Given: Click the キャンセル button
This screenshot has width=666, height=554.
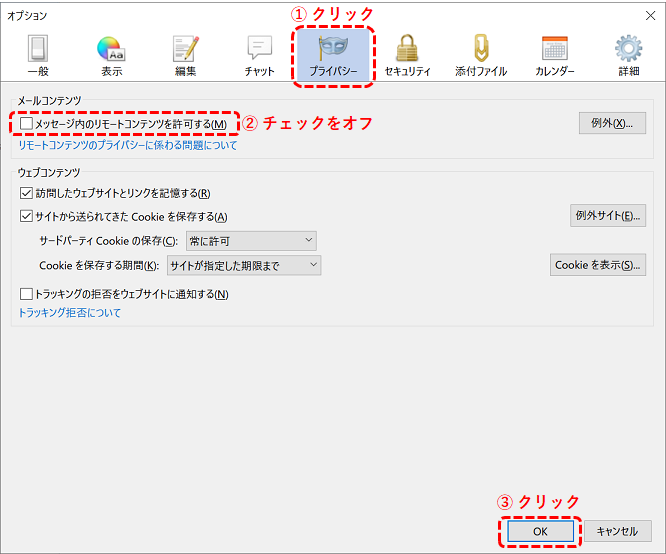Looking at the screenshot, I should tap(618, 531).
